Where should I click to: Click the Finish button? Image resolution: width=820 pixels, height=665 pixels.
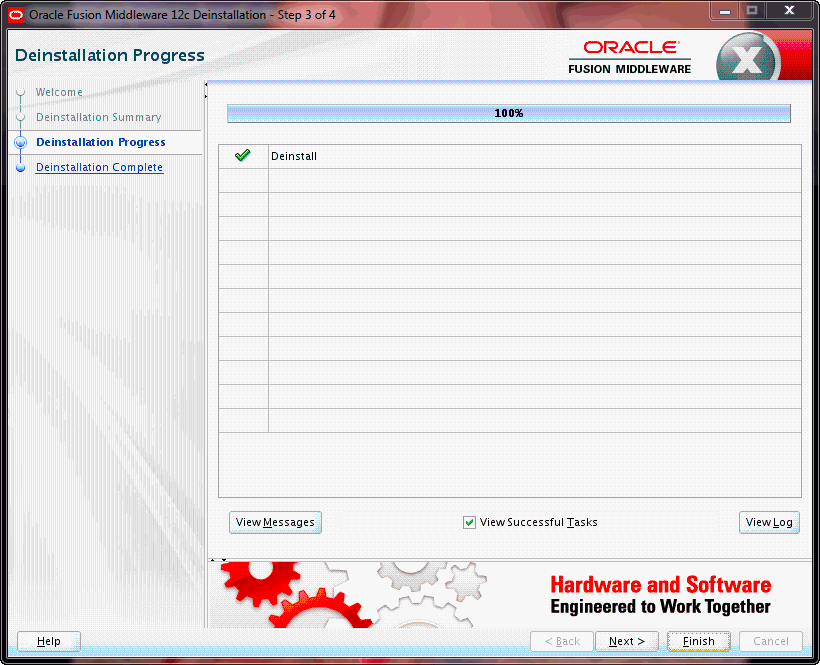[698, 641]
